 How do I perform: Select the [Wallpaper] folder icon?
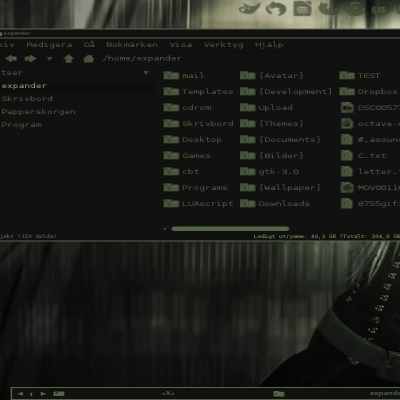(248, 188)
